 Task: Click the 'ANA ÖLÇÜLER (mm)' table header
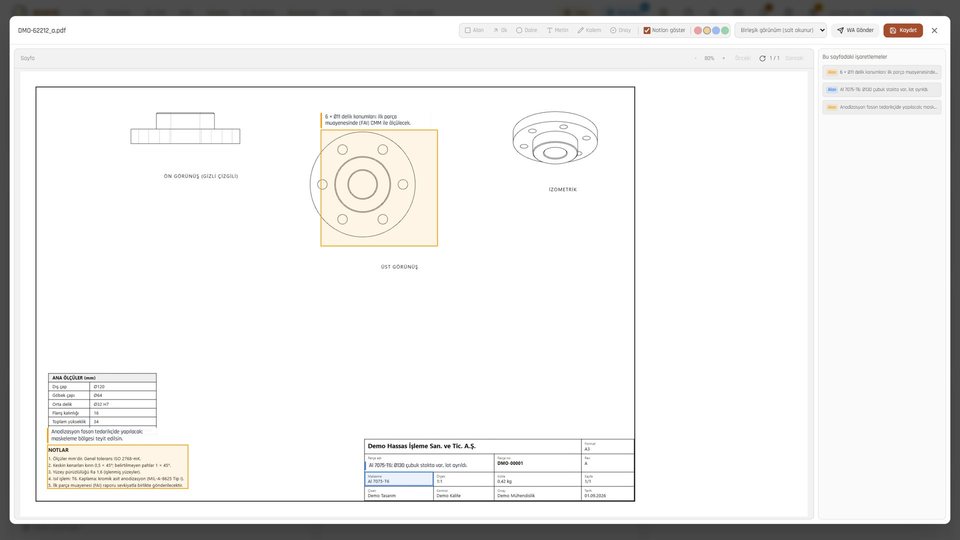[102, 378]
